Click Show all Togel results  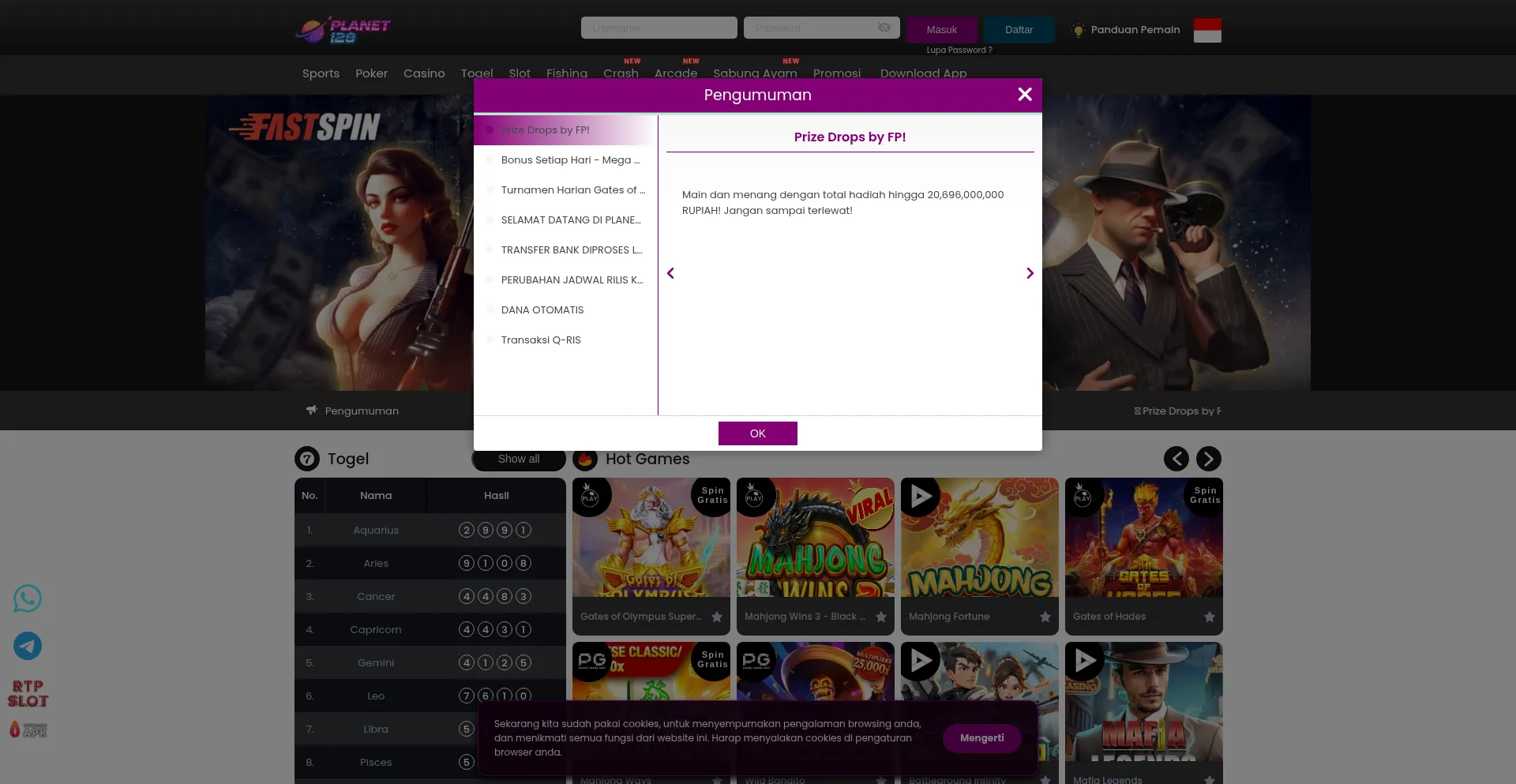pyautogui.click(x=519, y=459)
